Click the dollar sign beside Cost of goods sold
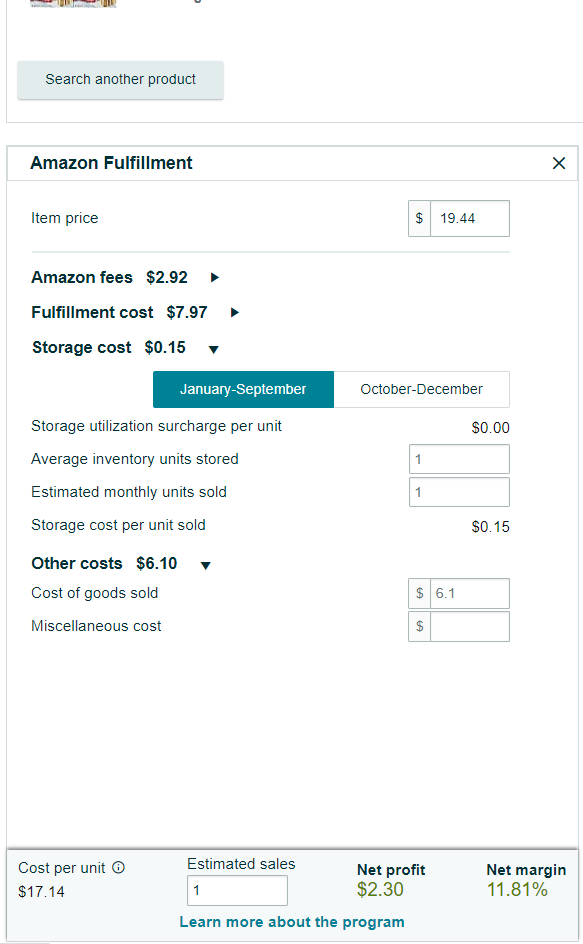The height and width of the screenshot is (944, 583). (x=419, y=594)
